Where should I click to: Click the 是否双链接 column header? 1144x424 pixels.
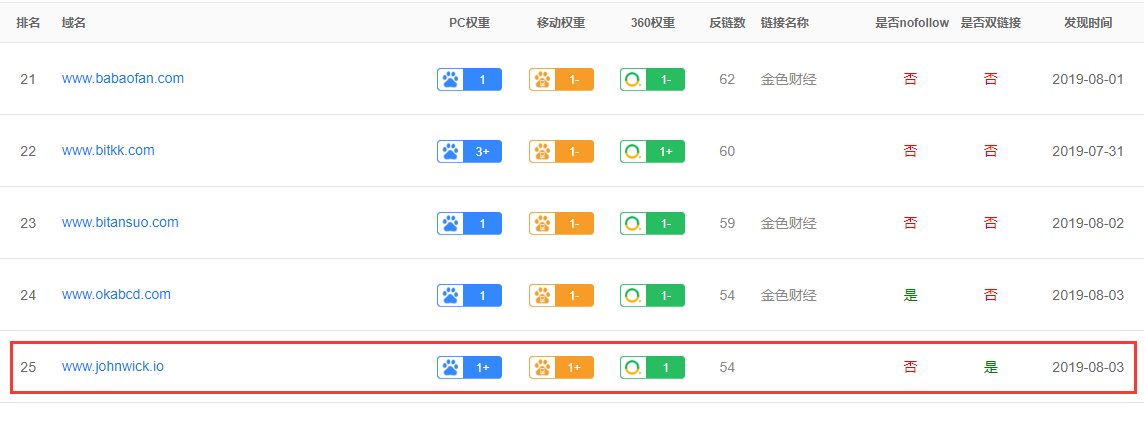991,23
